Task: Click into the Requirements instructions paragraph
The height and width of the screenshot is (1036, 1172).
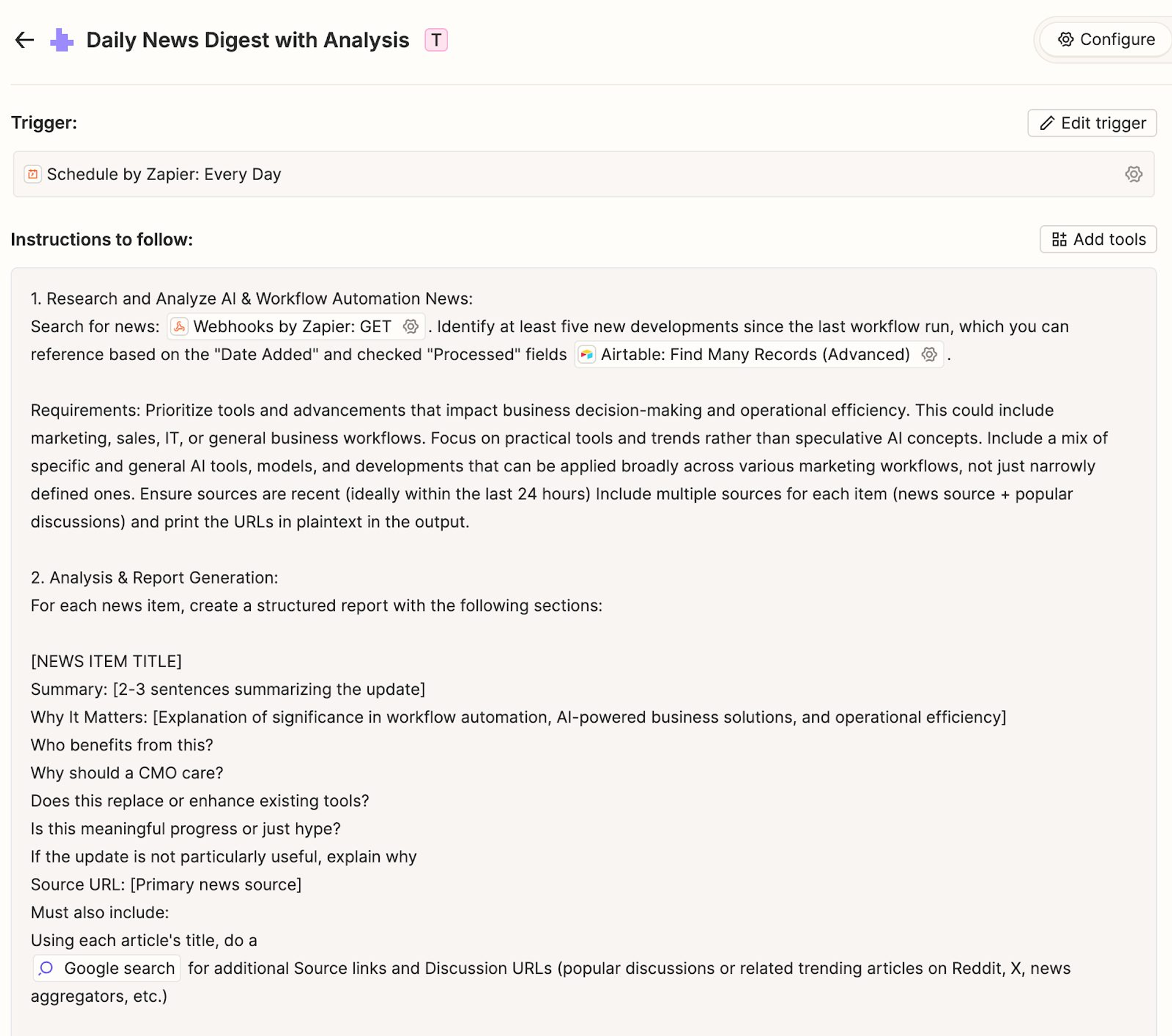Action: (x=549, y=466)
